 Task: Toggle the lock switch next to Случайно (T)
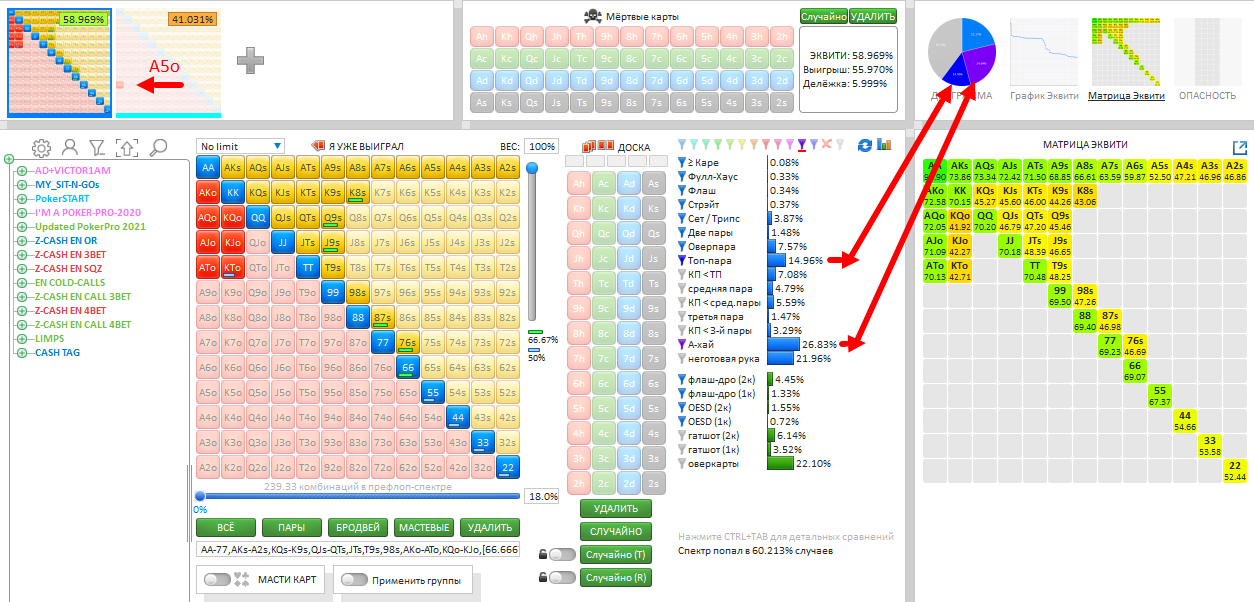point(561,554)
